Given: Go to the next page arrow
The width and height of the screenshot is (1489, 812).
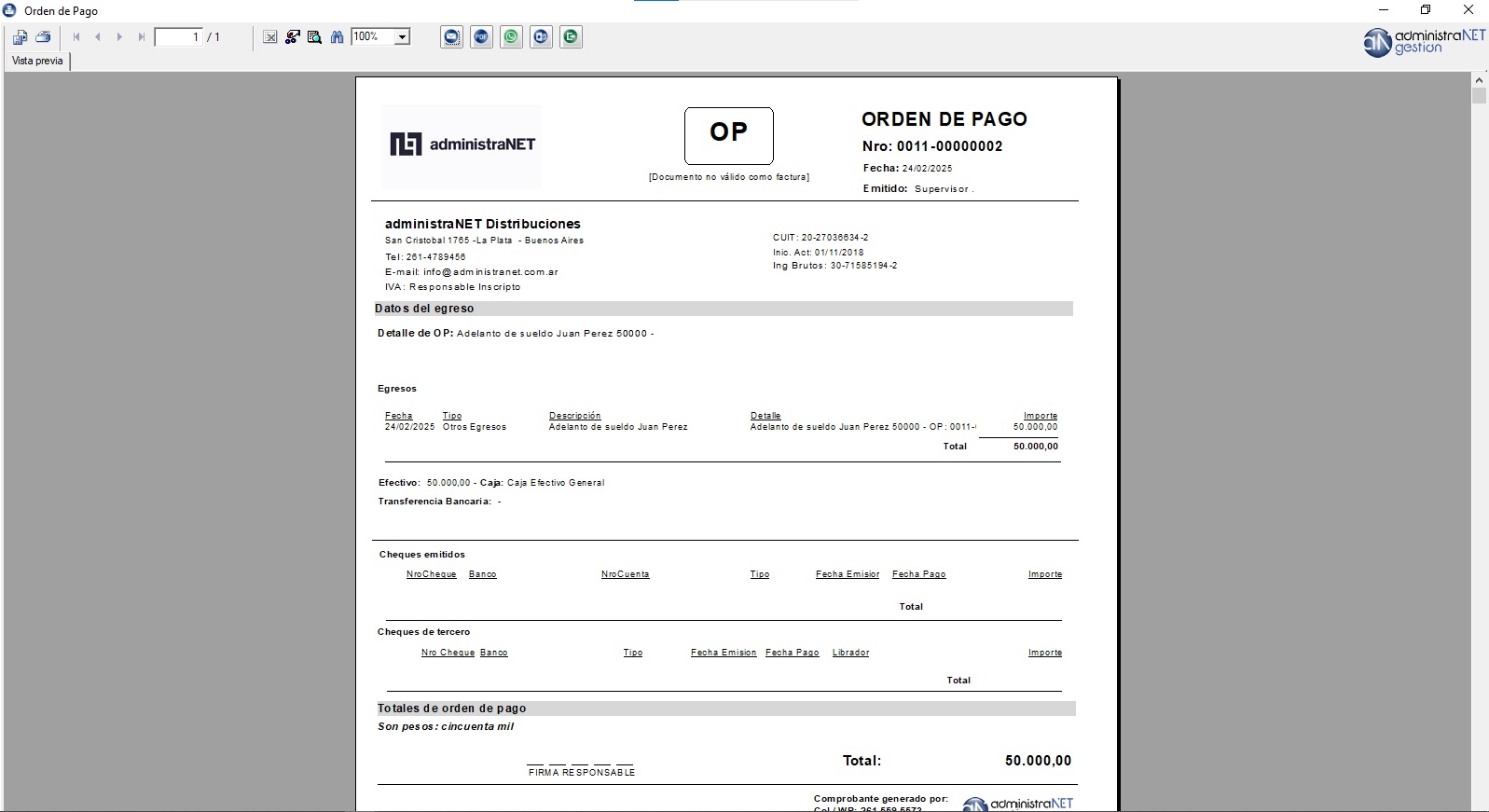Looking at the screenshot, I should (x=119, y=37).
